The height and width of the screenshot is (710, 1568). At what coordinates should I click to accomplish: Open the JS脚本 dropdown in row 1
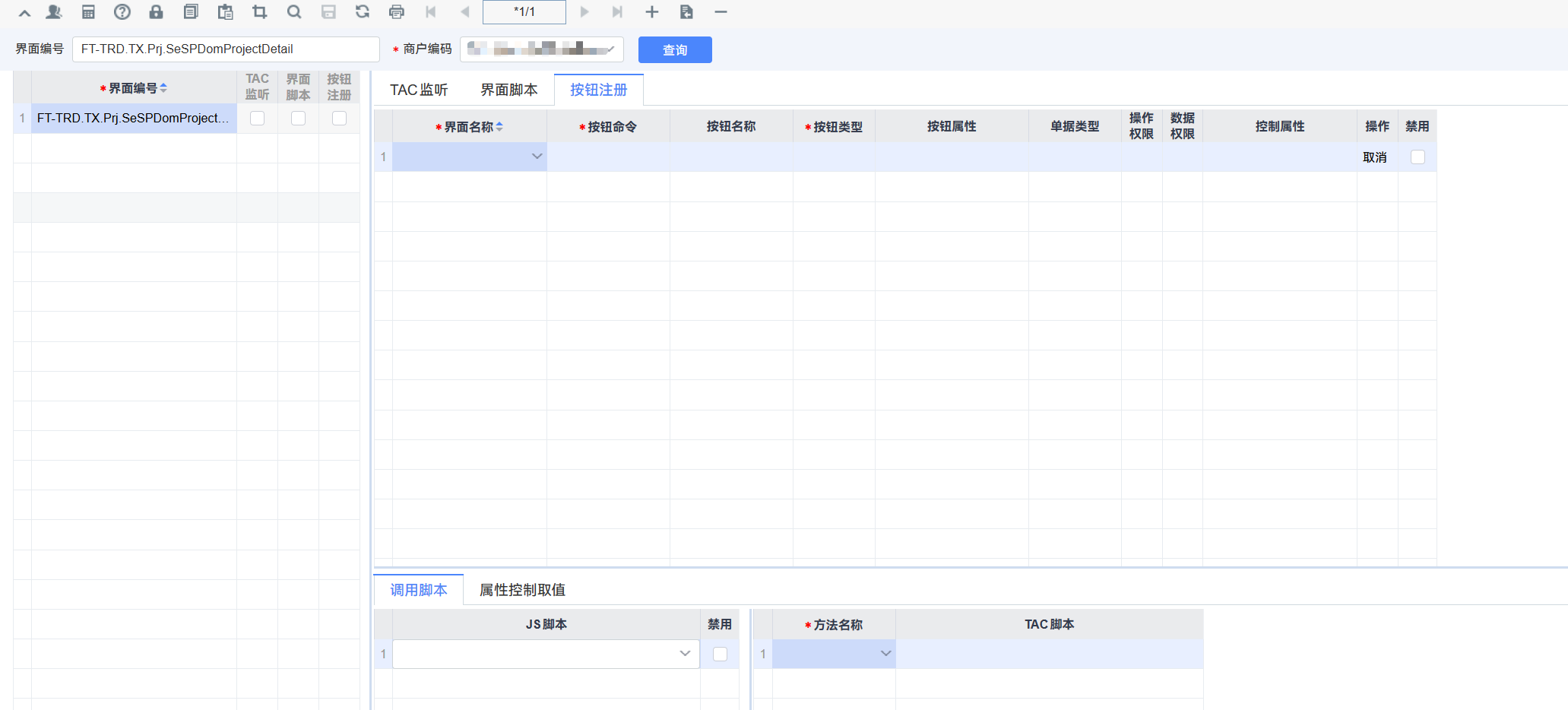(685, 654)
